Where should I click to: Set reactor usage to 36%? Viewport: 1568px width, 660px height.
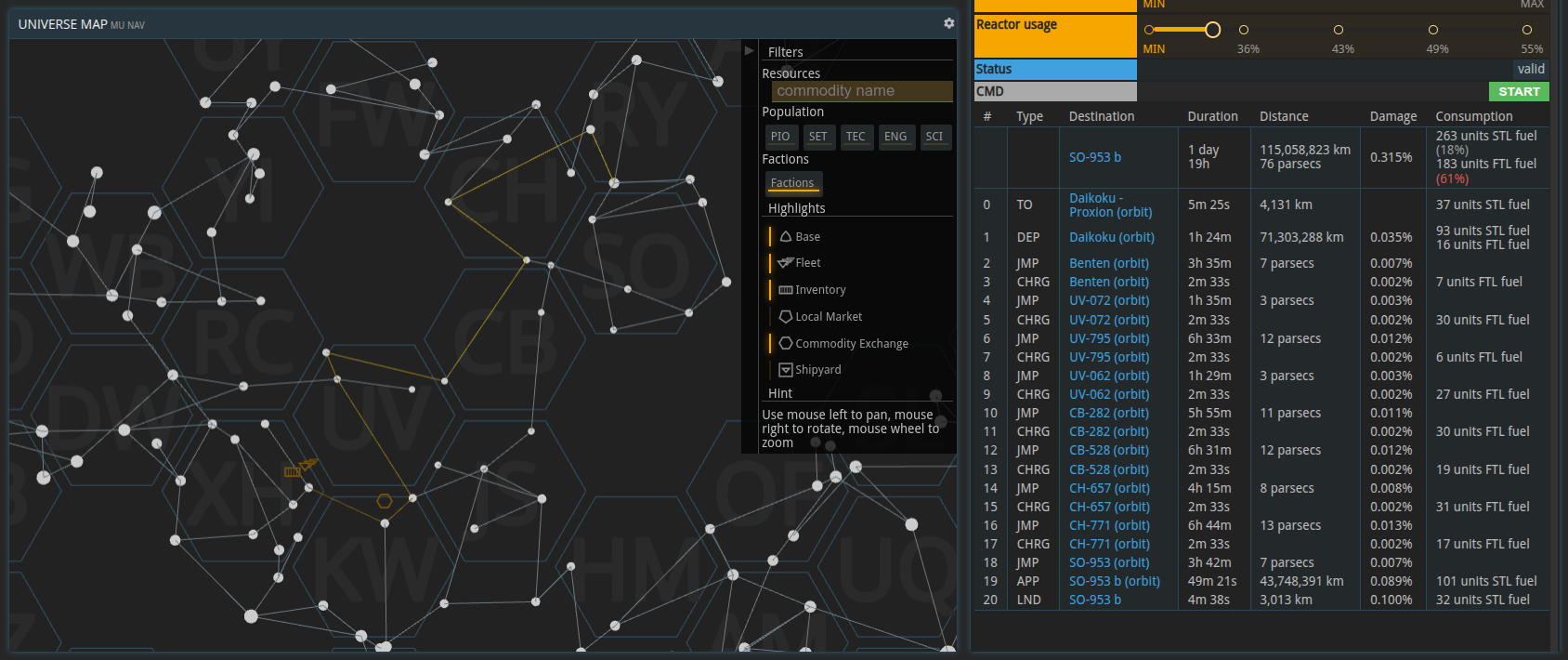pyautogui.click(x=1244, y=30)
